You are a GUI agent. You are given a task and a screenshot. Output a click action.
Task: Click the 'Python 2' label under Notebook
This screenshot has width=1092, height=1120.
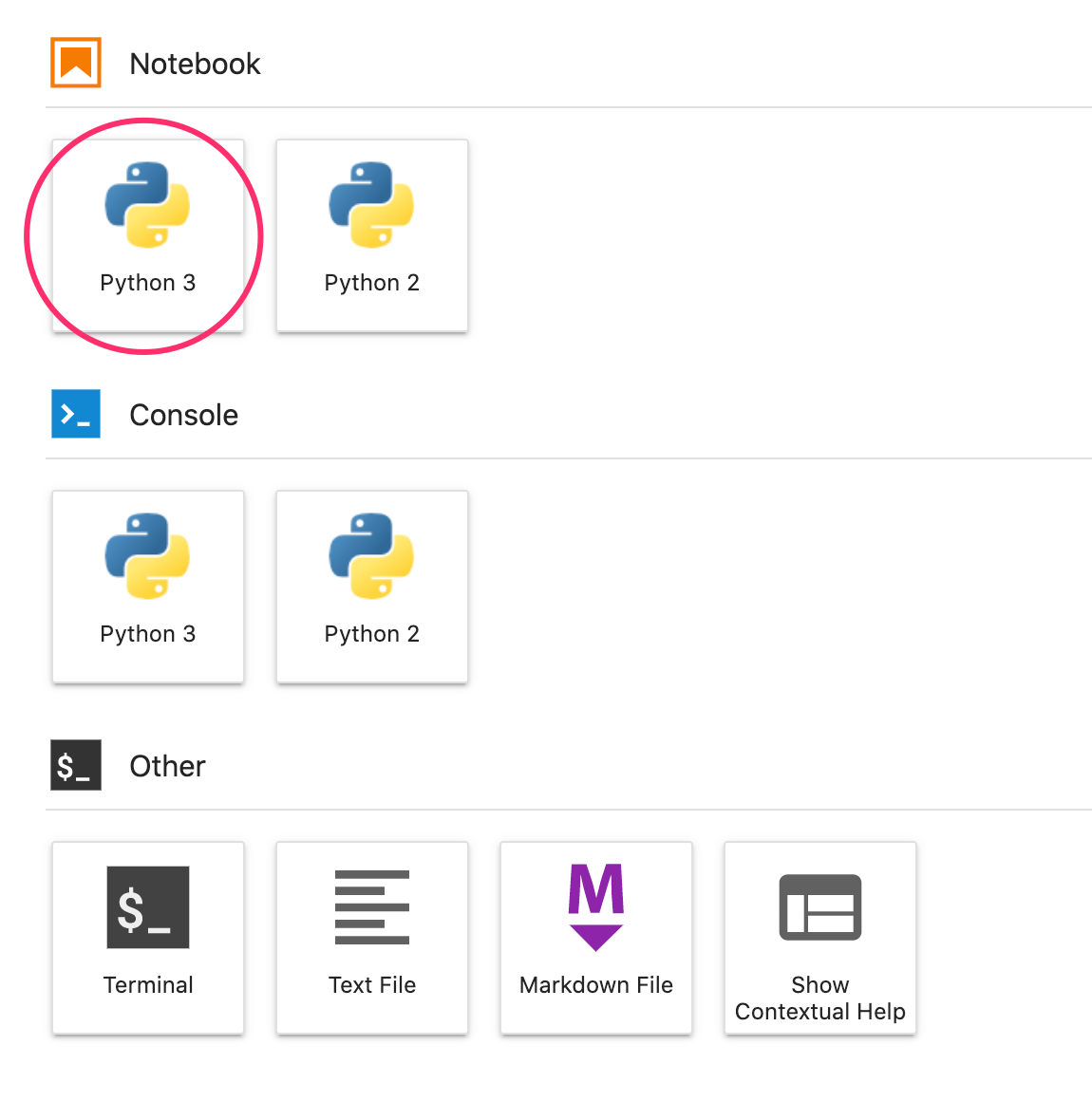point(371,283)
